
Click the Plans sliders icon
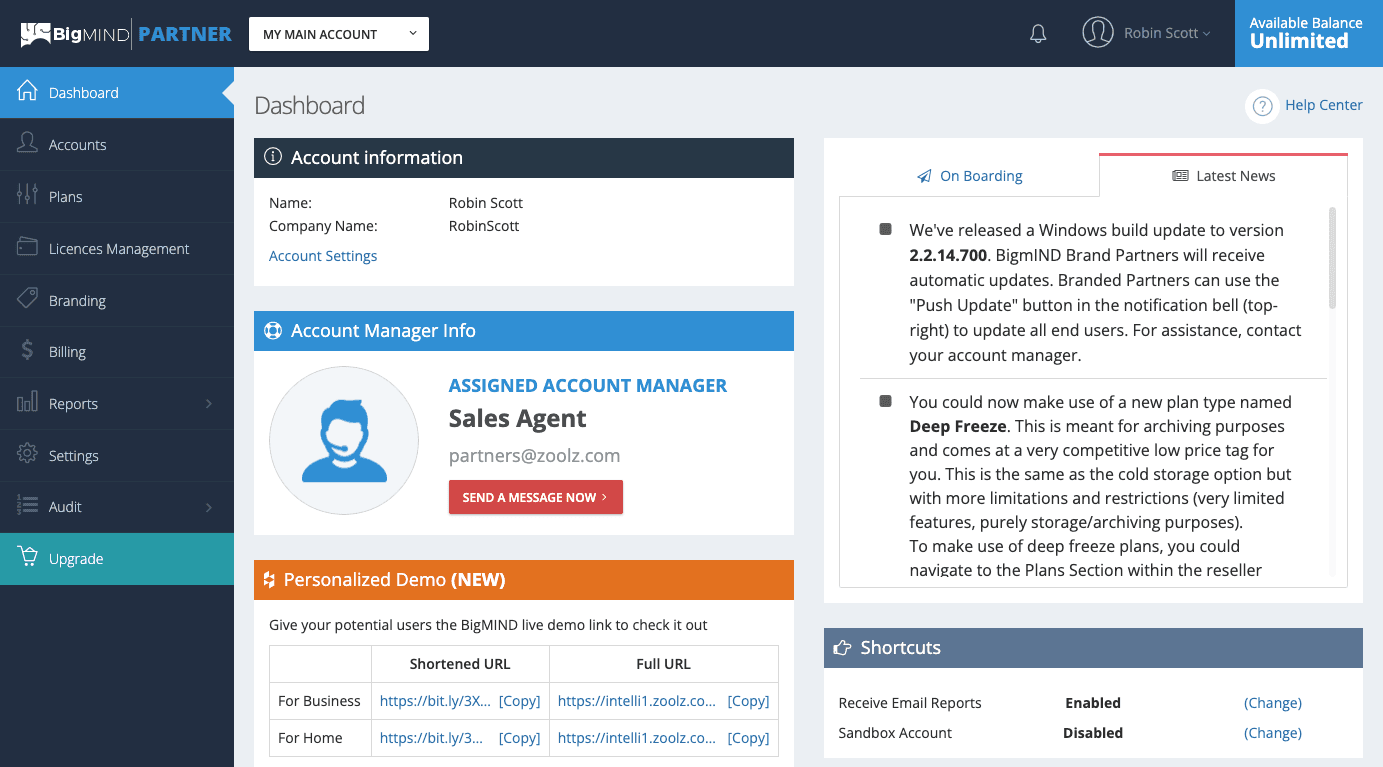point(27,196)
